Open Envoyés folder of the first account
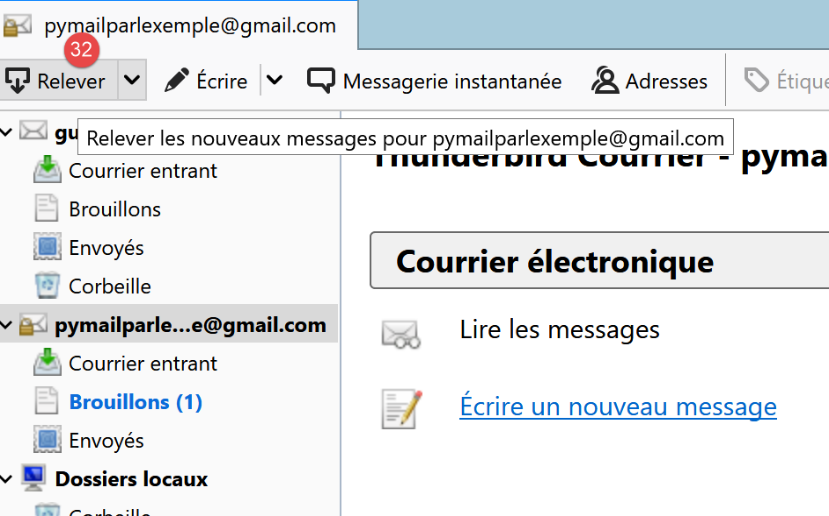Screen dimensions: 829x516 106,248
